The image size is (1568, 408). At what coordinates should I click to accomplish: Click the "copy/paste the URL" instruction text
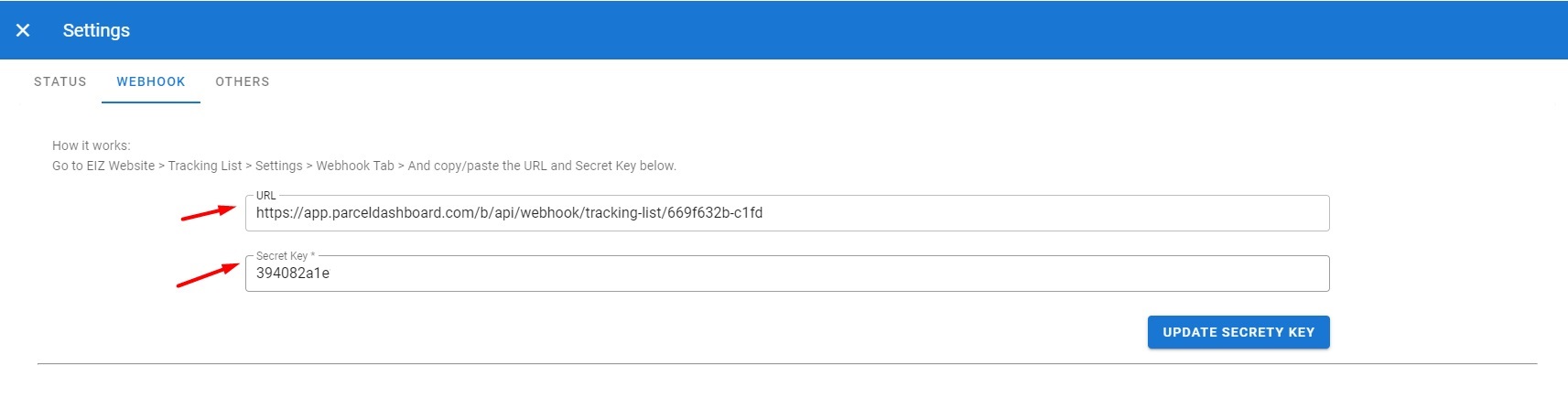(489, 166)
